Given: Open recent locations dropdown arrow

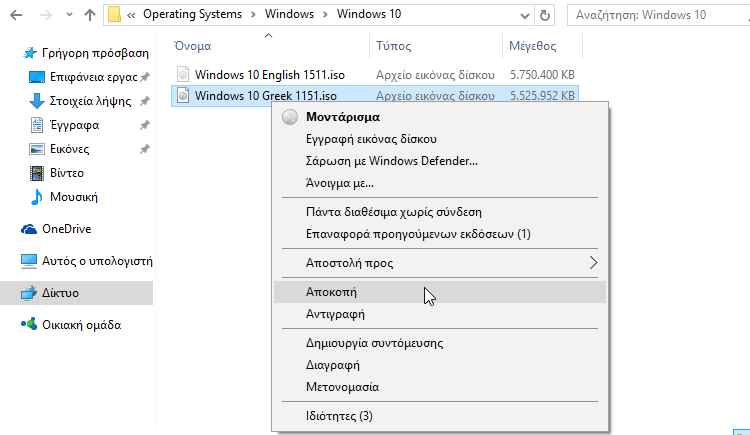Looking at the screenshot, I should click(69, 15).
